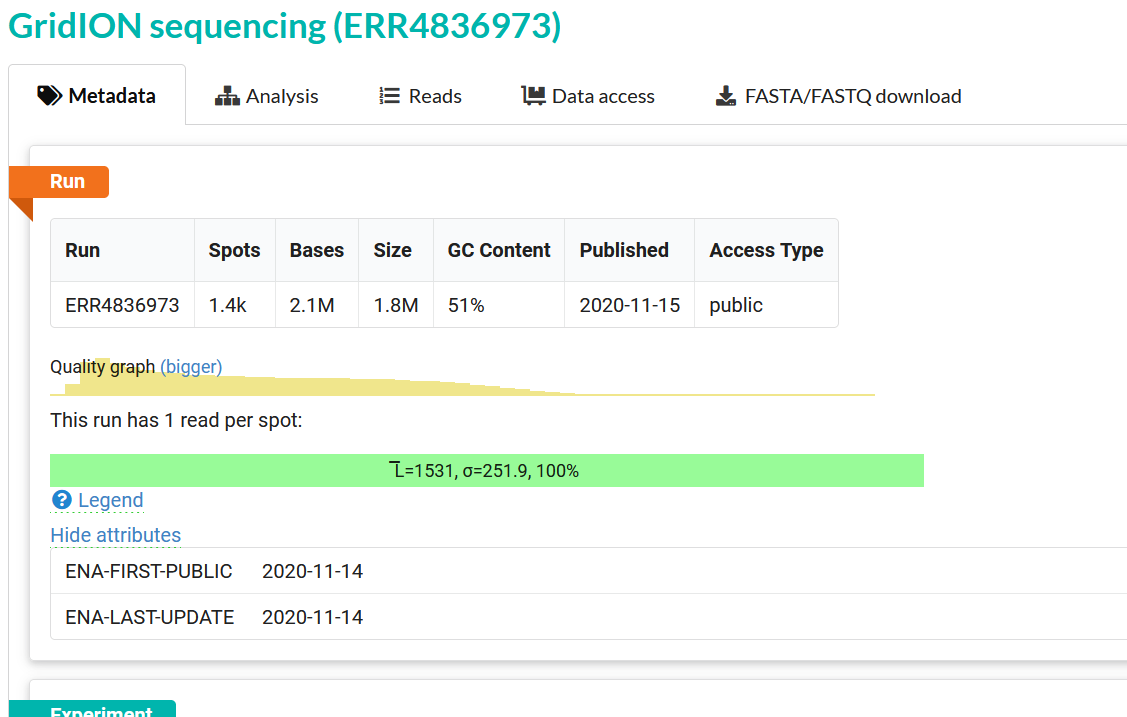Click the Spots column header
This screenshot has width=1127, height=717.
234,250
